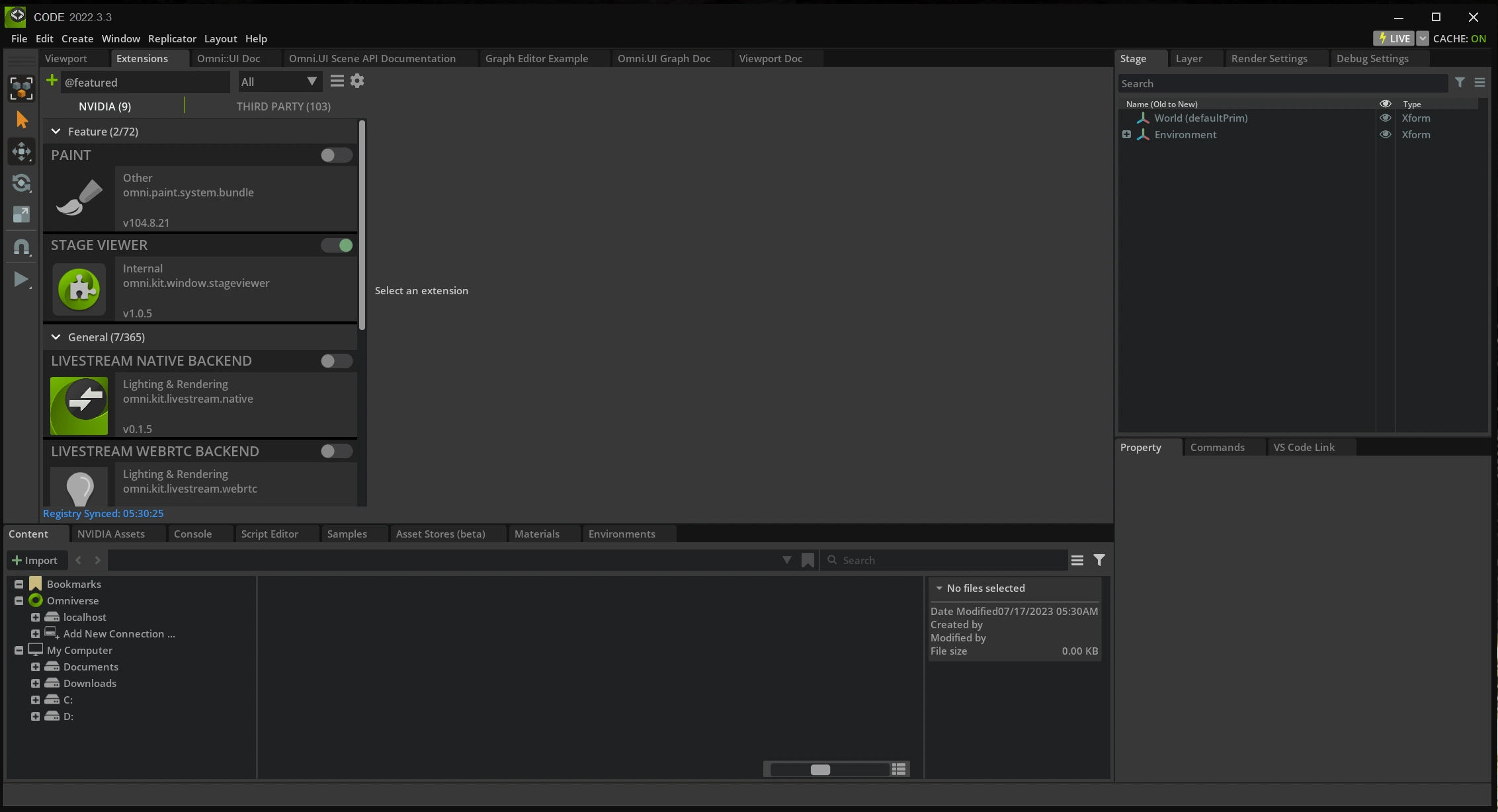The width and height of the screenshot is (1498, 812).
Task: Click the Livestream WebRTC bulb icon
Action: click(x=79, y=487)
